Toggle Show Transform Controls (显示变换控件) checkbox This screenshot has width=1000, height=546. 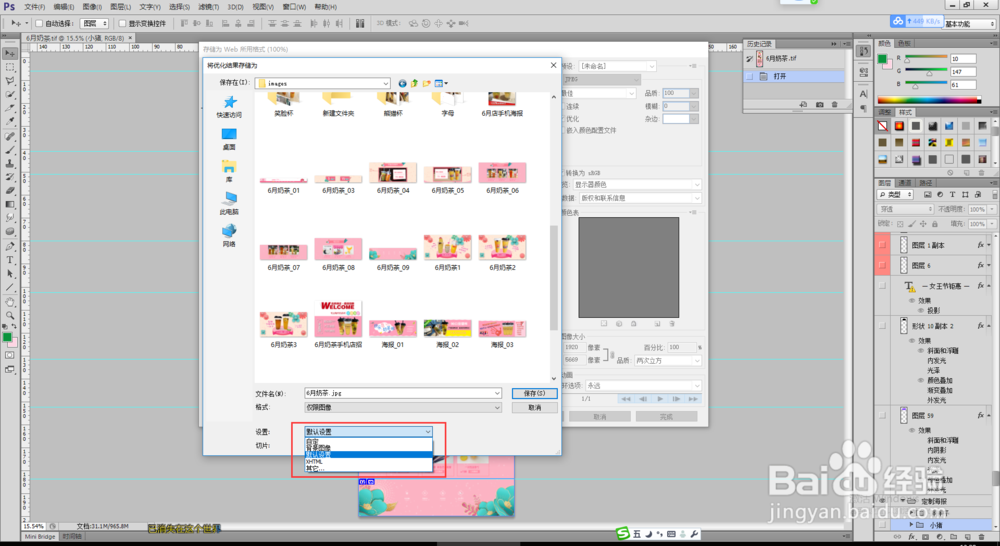click(122, 24)
